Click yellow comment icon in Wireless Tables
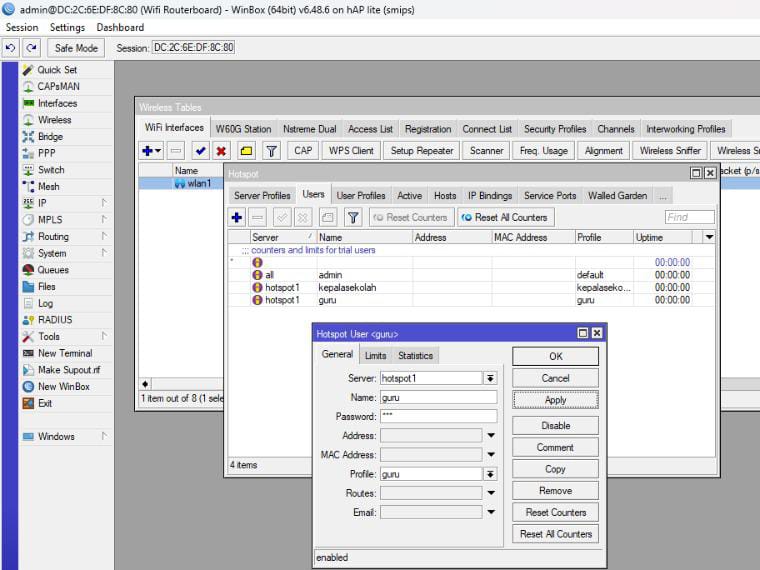The height and width of the screenshot is (570, 760). tap(246, 151)
